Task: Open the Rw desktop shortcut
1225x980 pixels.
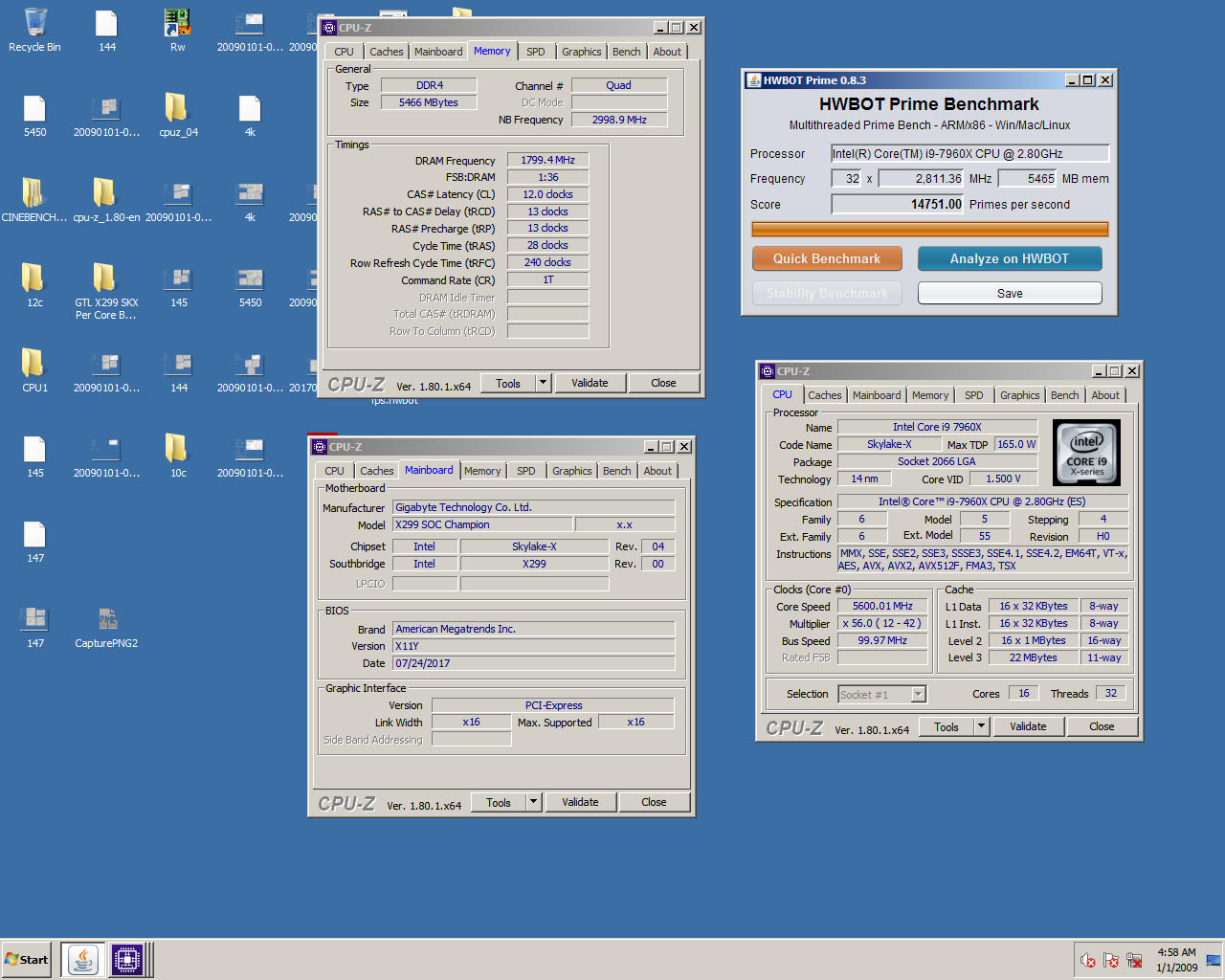Action: [178, 30]
